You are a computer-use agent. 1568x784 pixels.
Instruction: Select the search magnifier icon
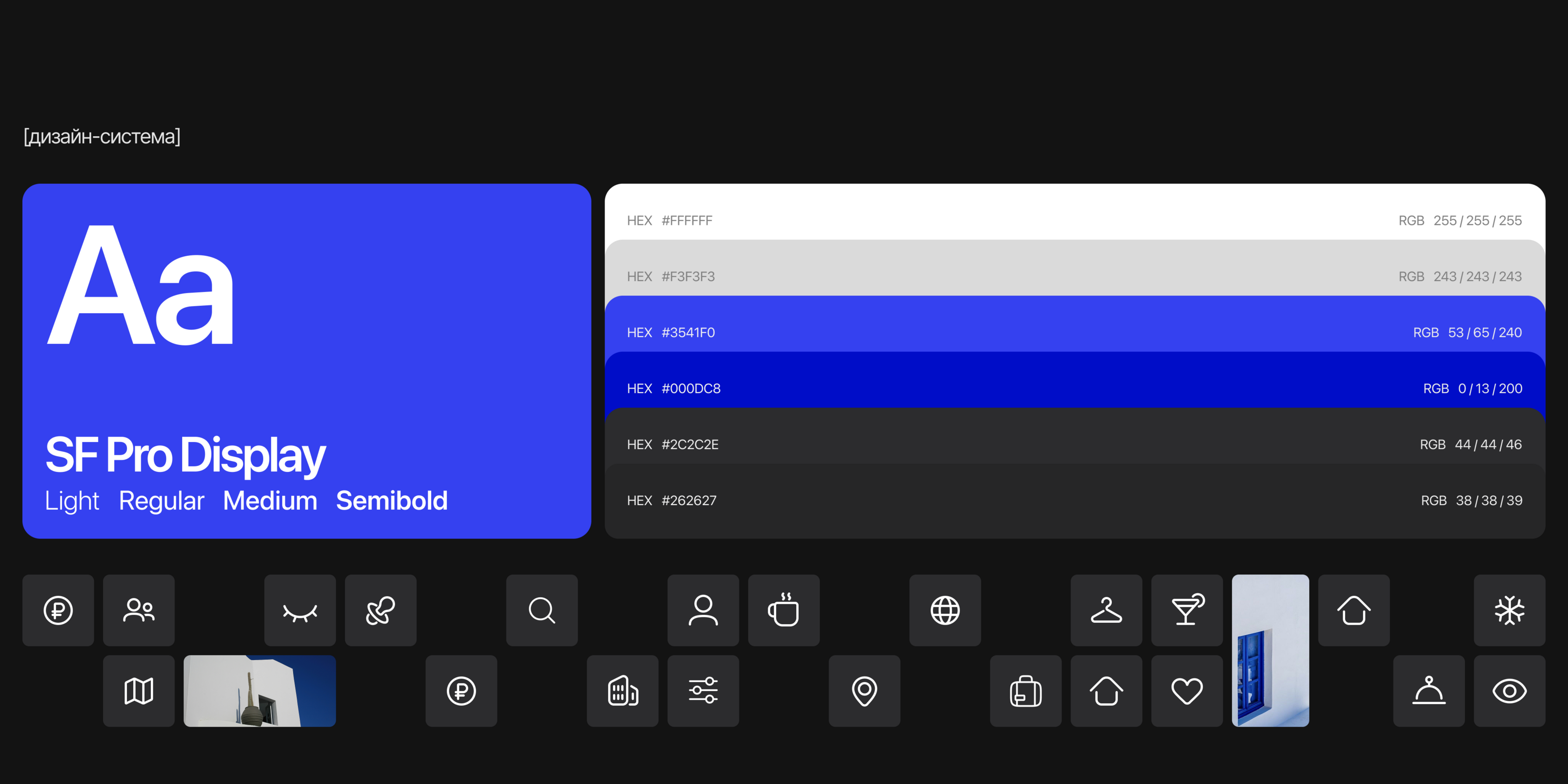pos(542,610)
